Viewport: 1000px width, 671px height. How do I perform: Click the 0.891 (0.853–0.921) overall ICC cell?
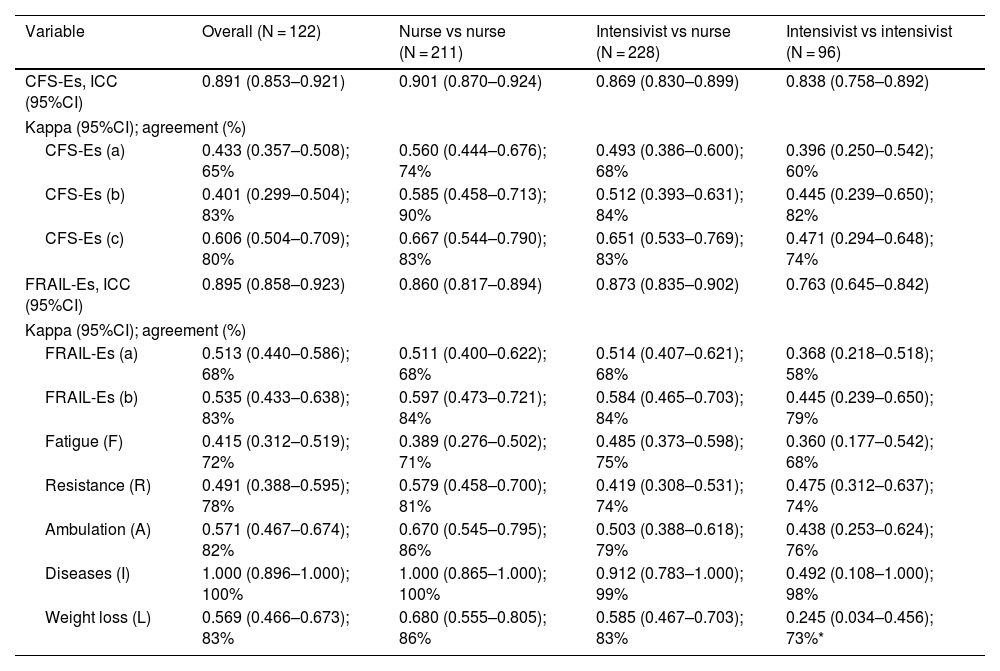(x=273, y=83)
